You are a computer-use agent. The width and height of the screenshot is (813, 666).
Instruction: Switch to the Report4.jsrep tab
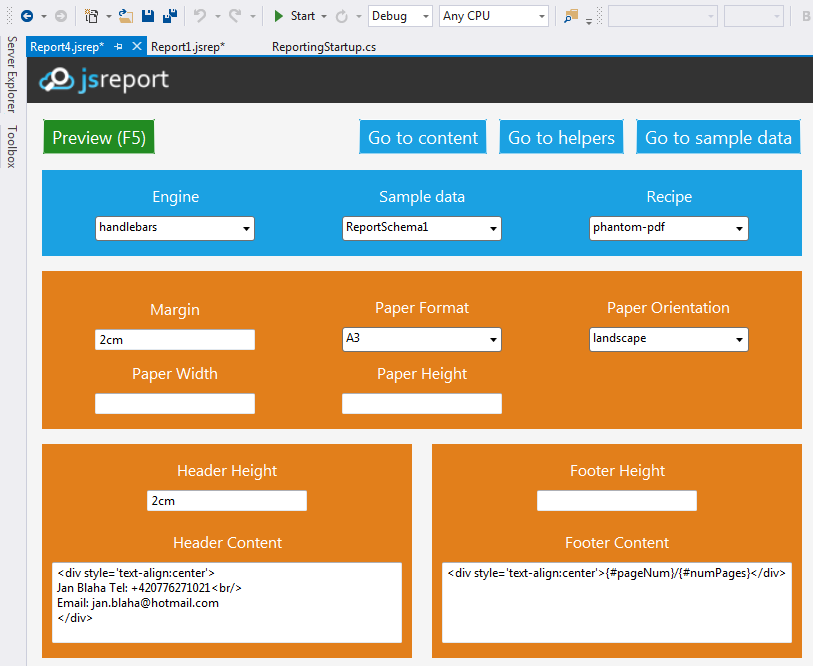67,47
